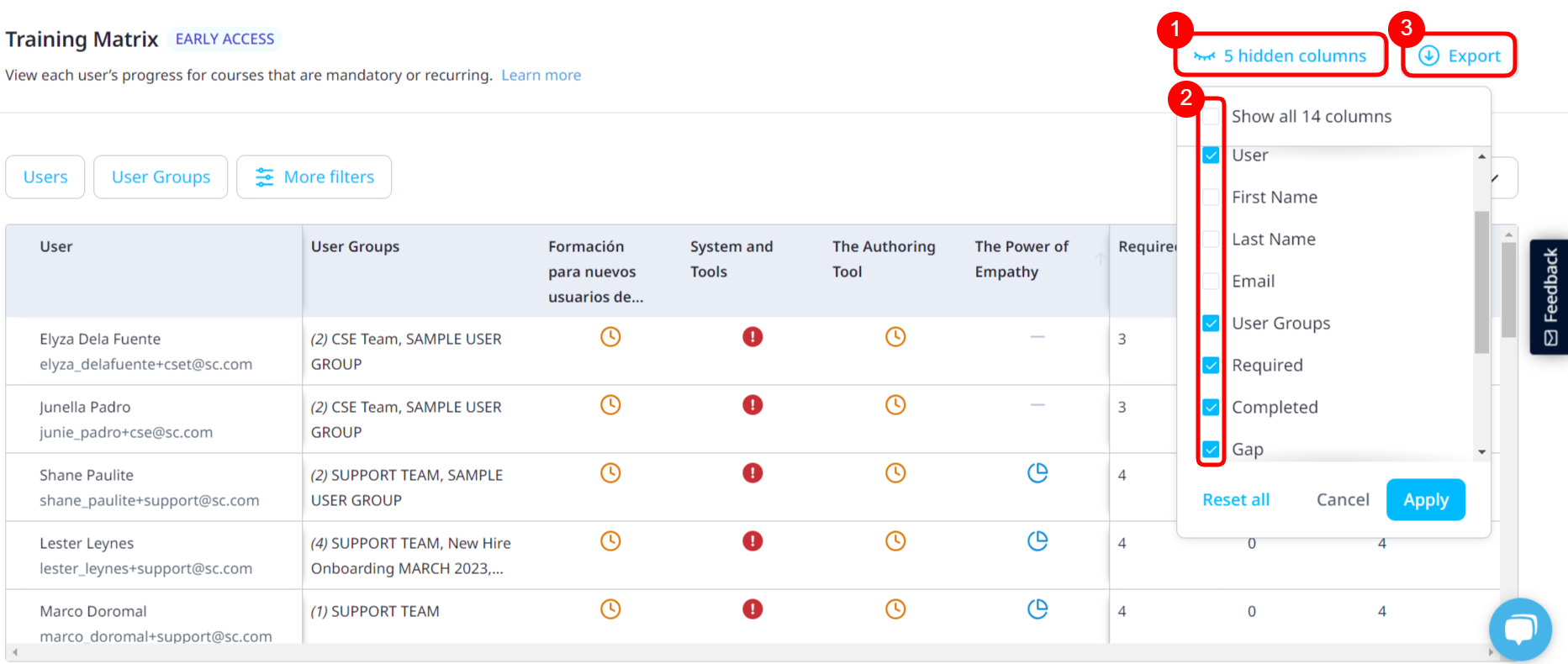Click Lester's Authoring Tool clock icon

895,541
